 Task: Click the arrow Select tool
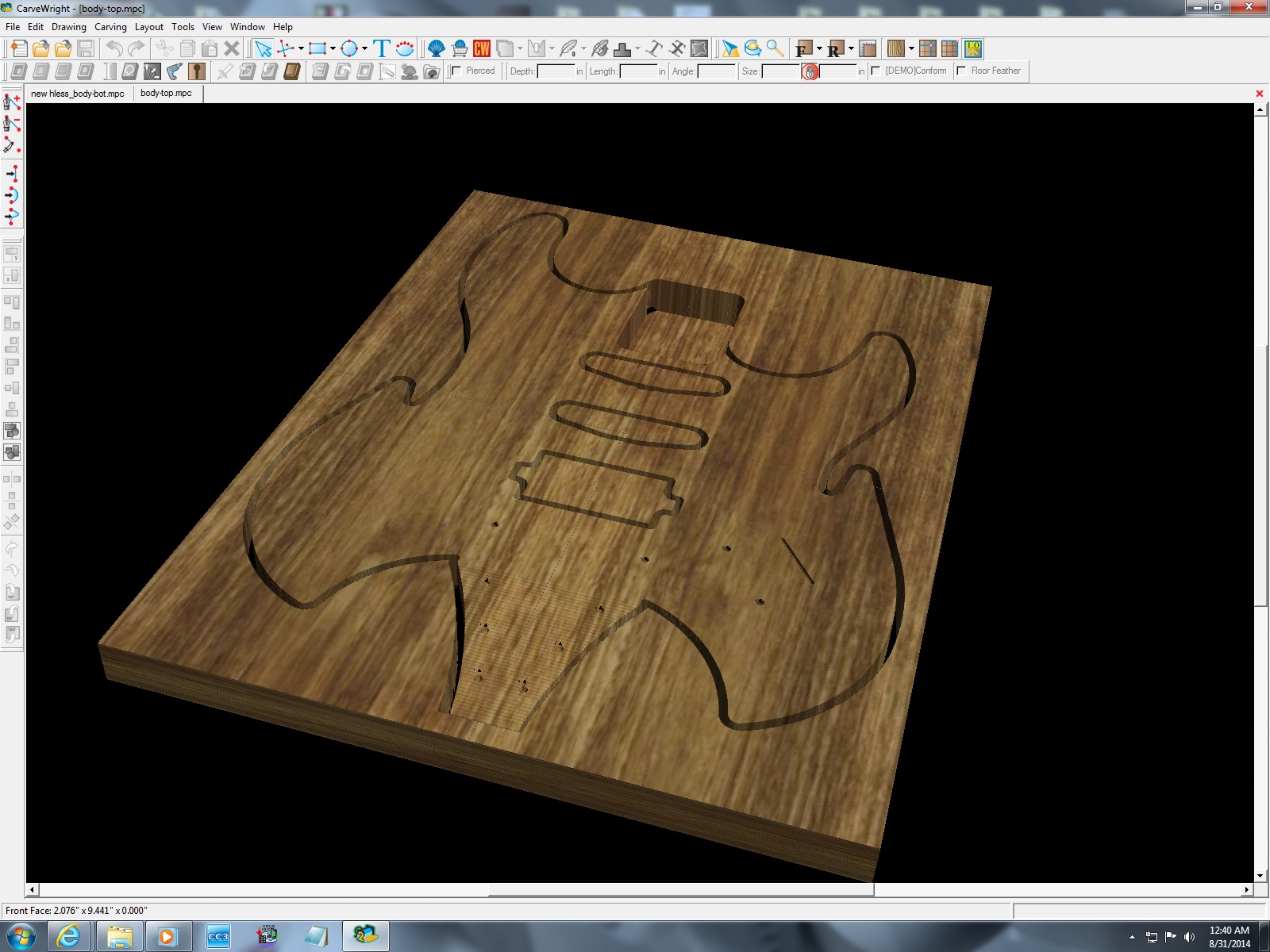263,48
